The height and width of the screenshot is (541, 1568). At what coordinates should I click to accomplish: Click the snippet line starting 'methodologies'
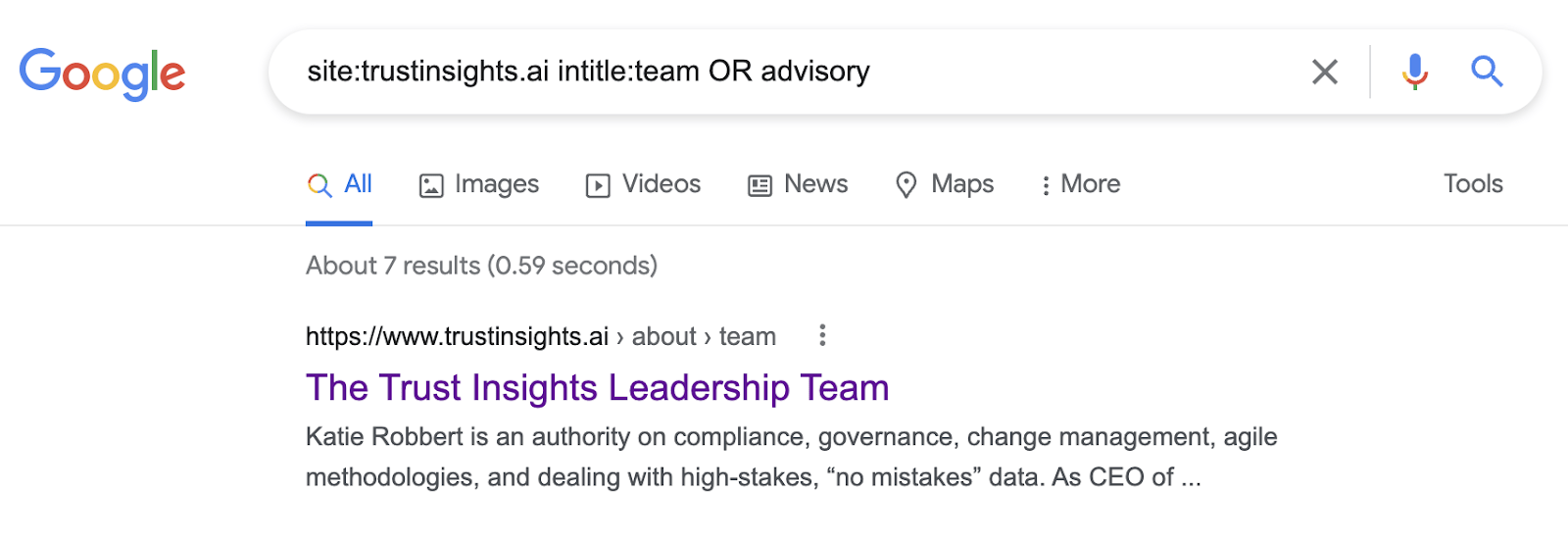(x=753, y=477)
